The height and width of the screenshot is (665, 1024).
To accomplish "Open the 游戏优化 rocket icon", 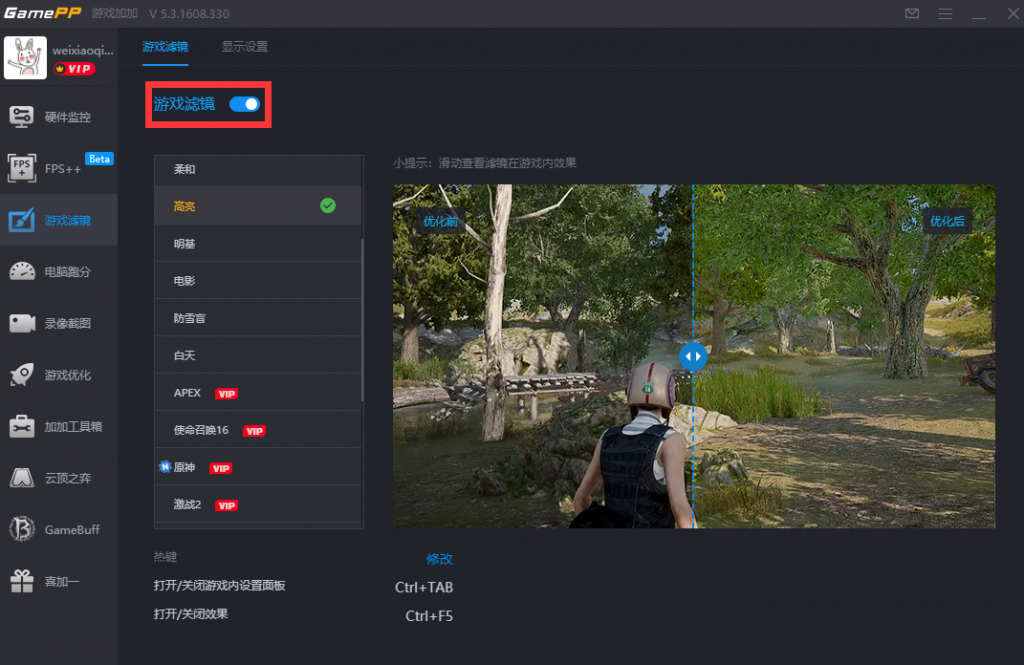I will (x=22, y=374).
